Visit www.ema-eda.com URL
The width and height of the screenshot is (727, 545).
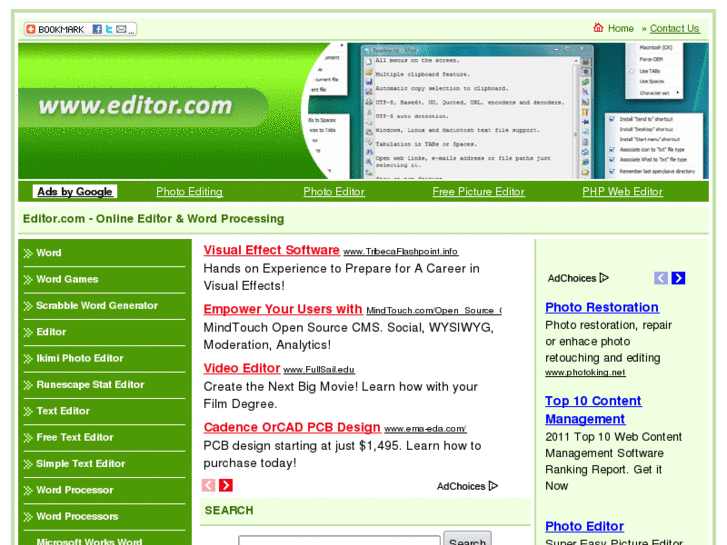425,429
